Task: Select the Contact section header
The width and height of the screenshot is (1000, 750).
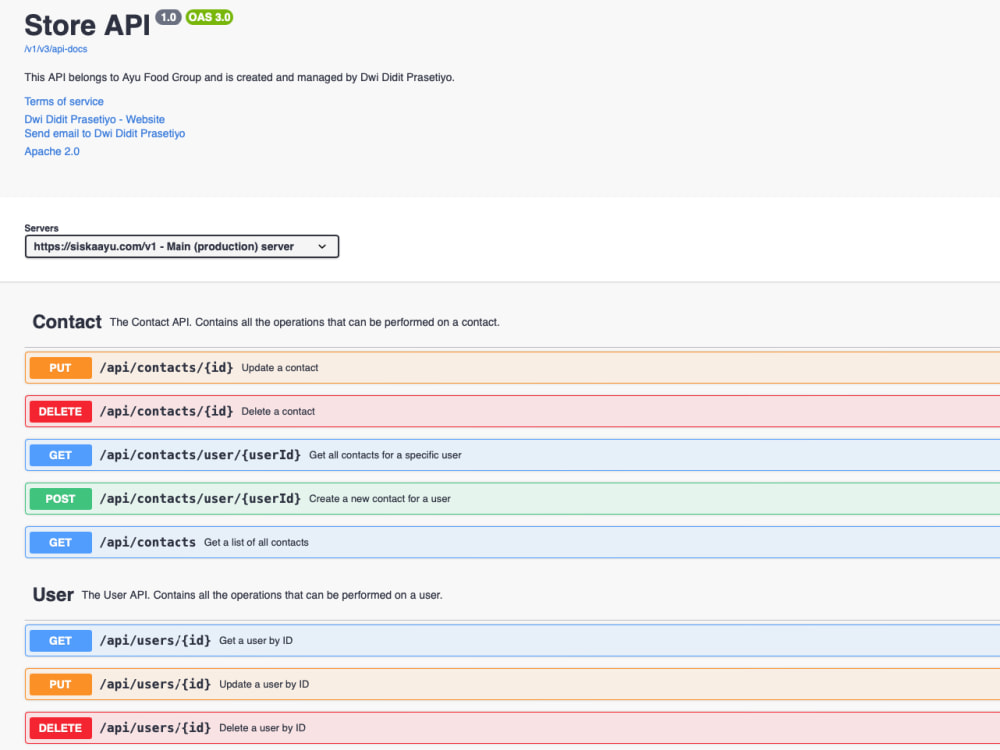Action: point(66,322)
